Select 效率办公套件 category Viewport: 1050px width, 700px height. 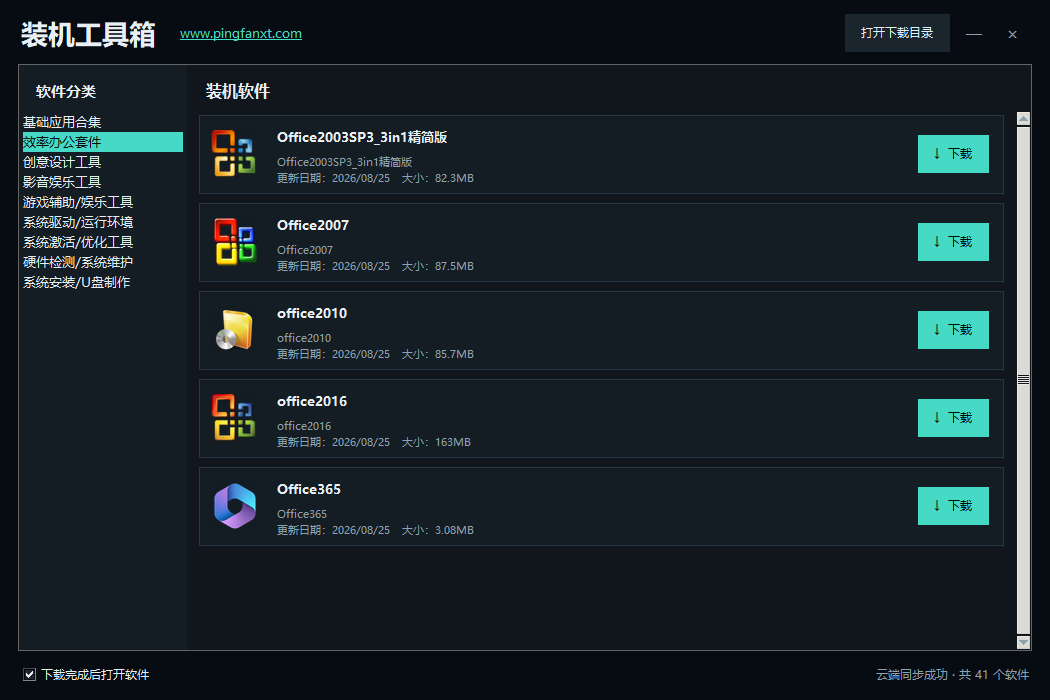click(x=102, y=142)
